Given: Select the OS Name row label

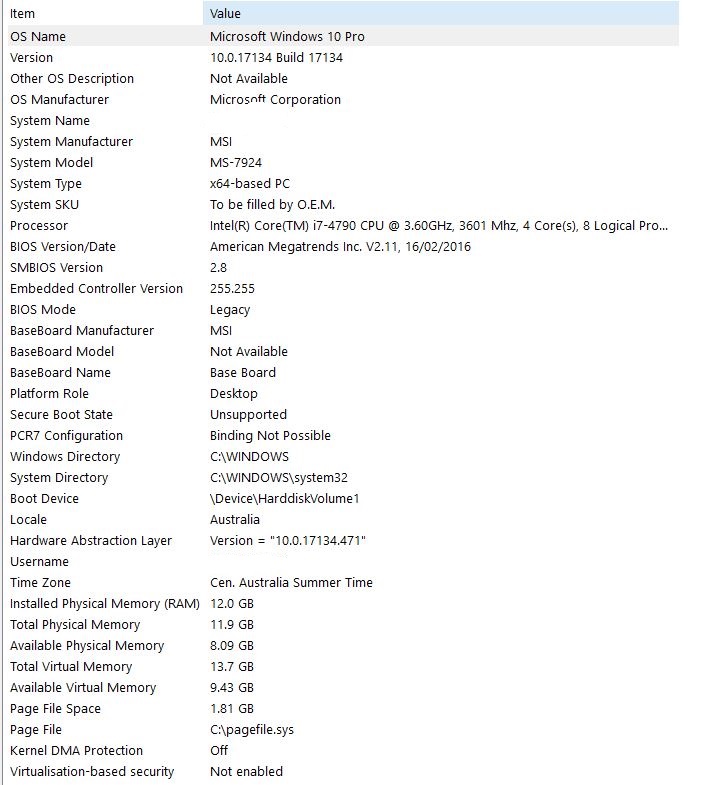Looking at the screenshot, I should pos(38,37).
